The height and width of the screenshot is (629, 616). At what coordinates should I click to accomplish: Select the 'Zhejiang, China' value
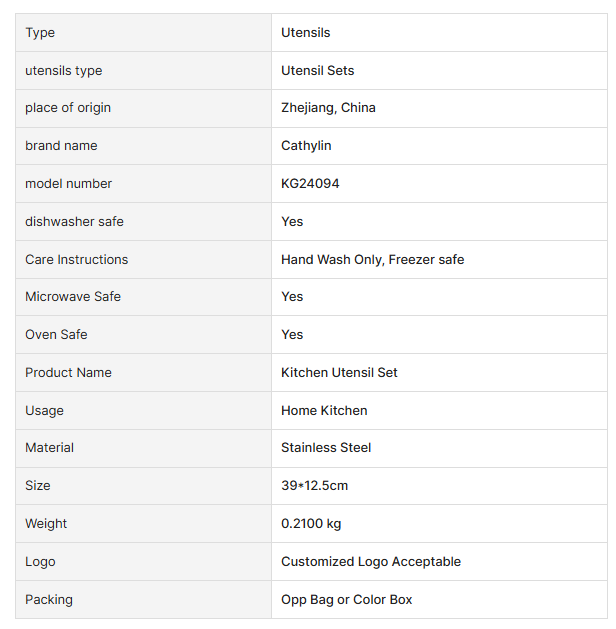(328, 108)
